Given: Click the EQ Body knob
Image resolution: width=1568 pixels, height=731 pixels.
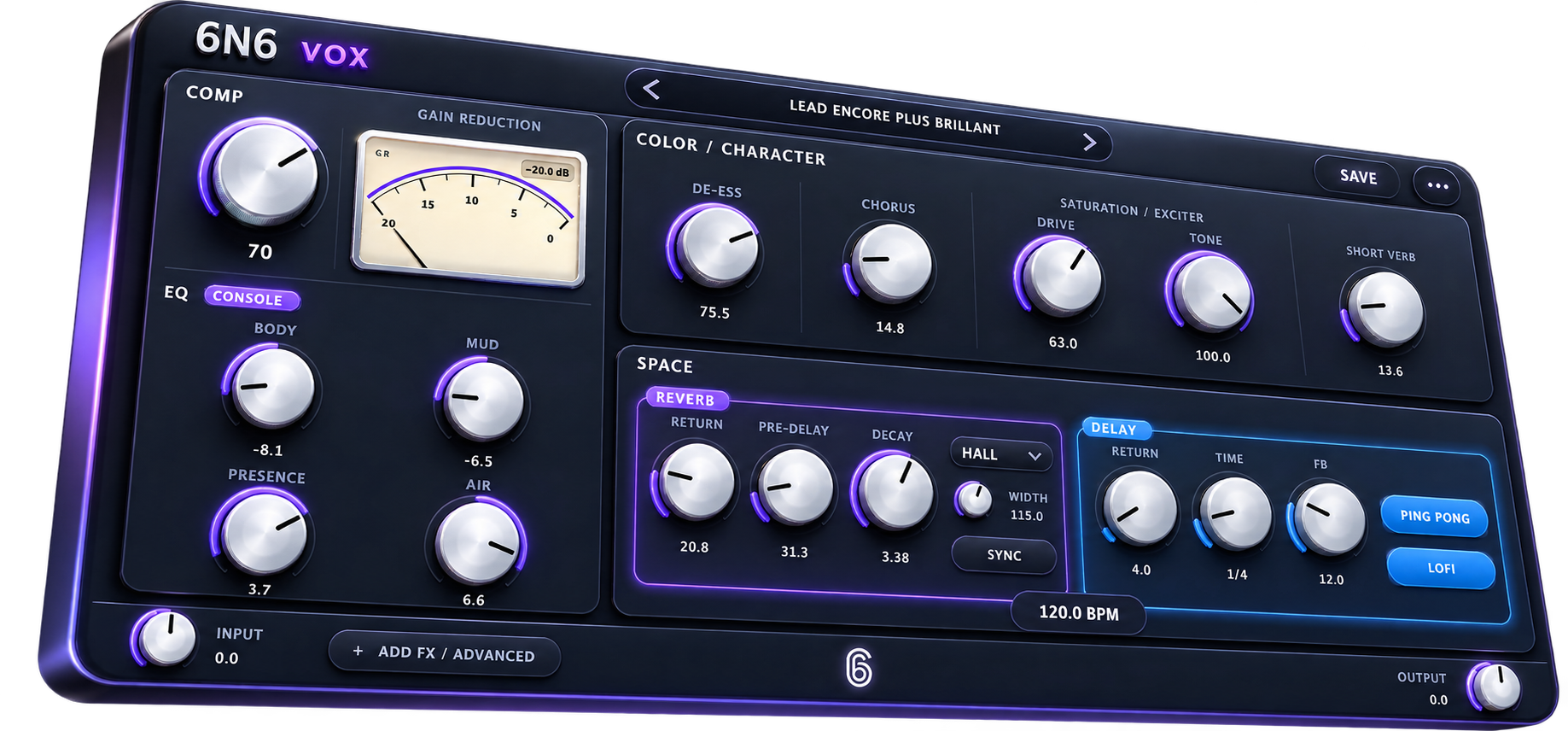Looking at the screenshot, I should click(273, 387).
